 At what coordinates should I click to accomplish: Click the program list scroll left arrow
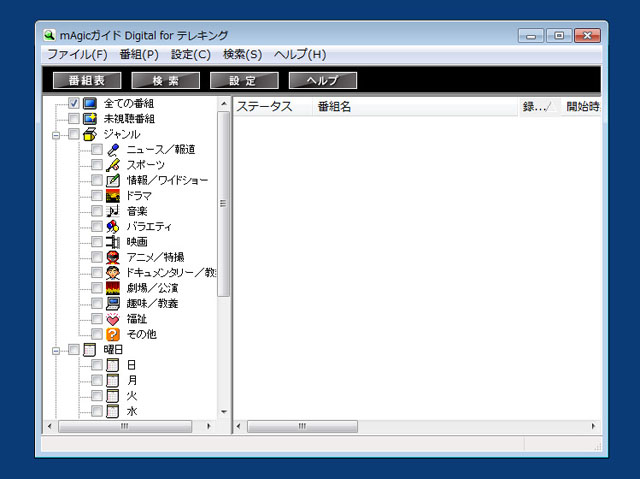[239, 426]
